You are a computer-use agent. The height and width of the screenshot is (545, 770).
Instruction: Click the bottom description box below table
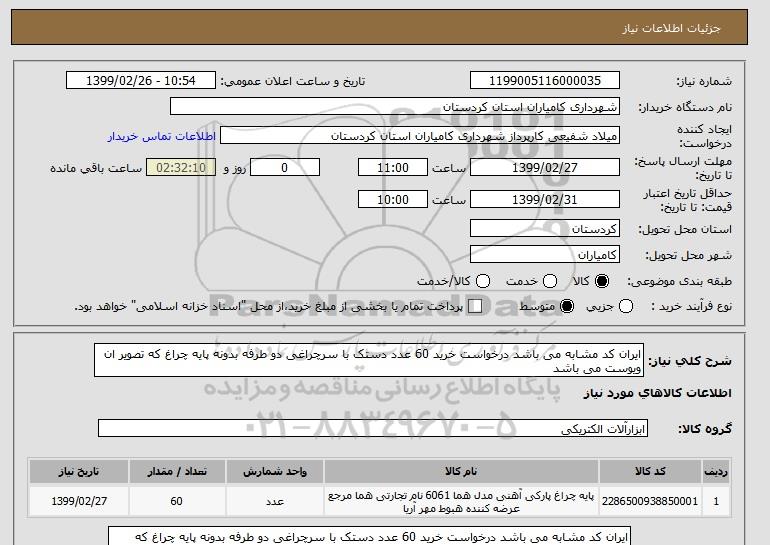(369, 536)
